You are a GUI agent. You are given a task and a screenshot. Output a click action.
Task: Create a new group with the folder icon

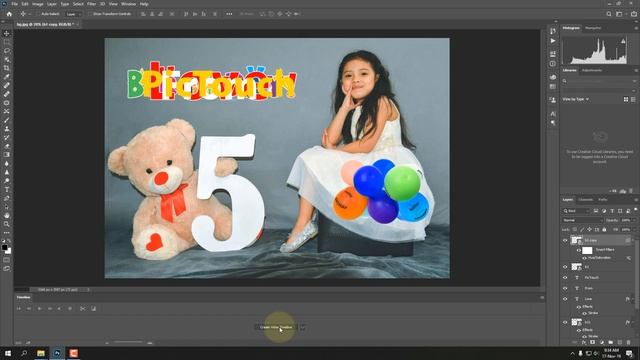[x=611, y=342]
